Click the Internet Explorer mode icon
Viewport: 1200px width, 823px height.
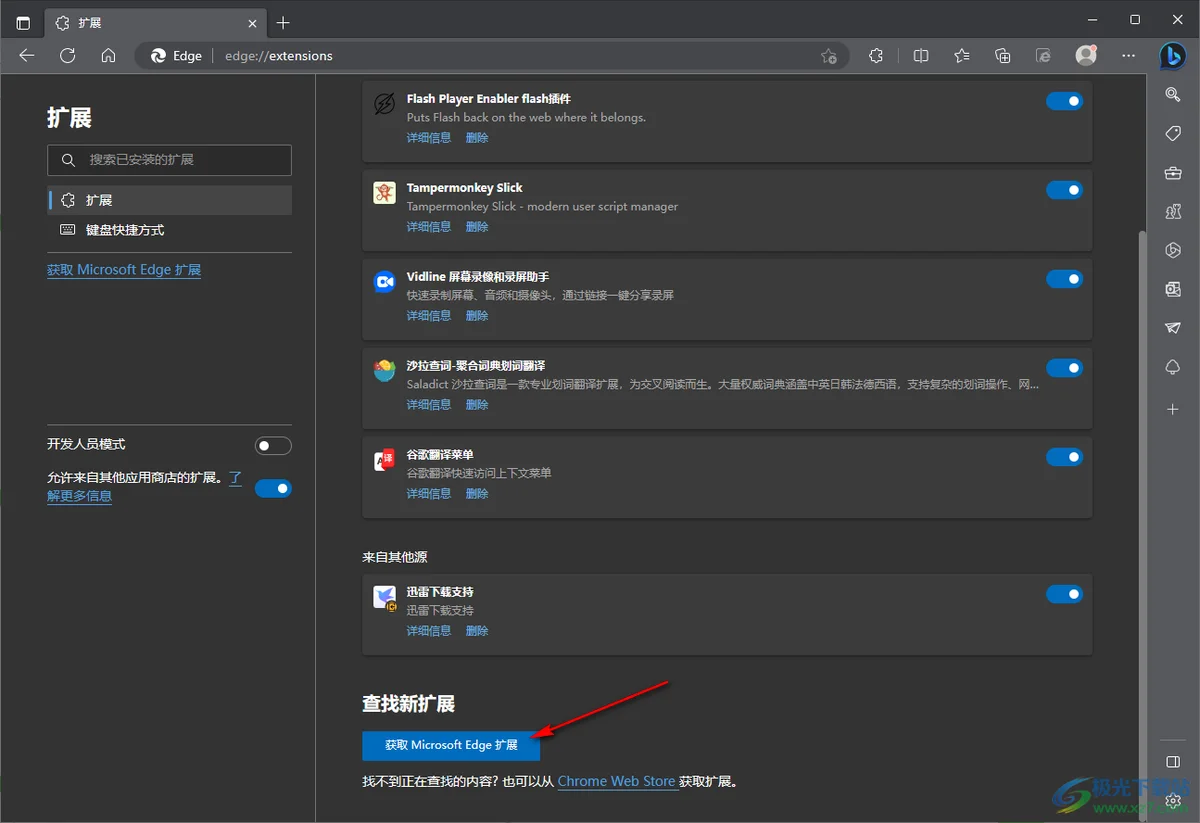1044,56
